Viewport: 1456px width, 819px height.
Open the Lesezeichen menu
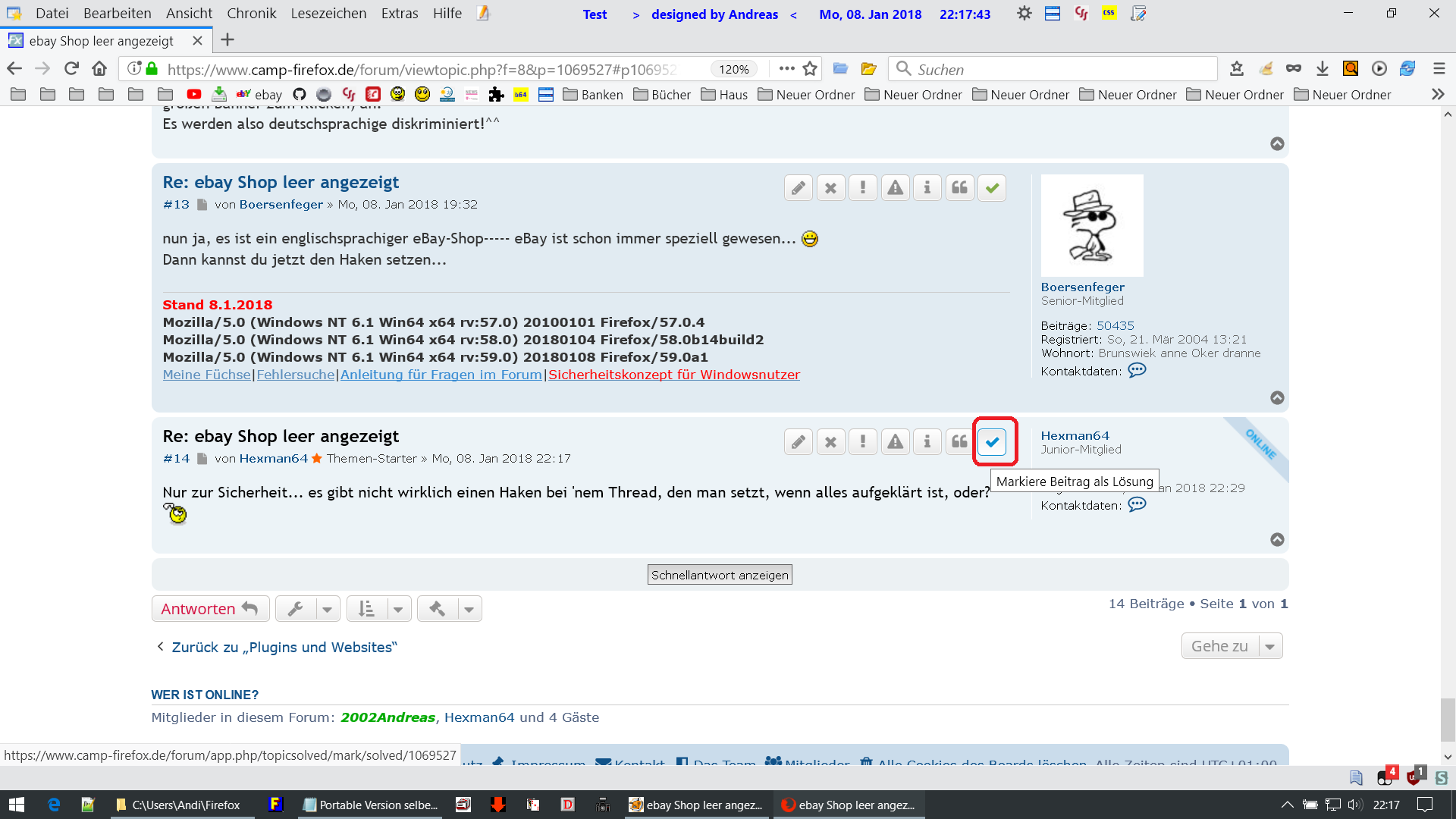pyautogui.click(x=328, y=14)
